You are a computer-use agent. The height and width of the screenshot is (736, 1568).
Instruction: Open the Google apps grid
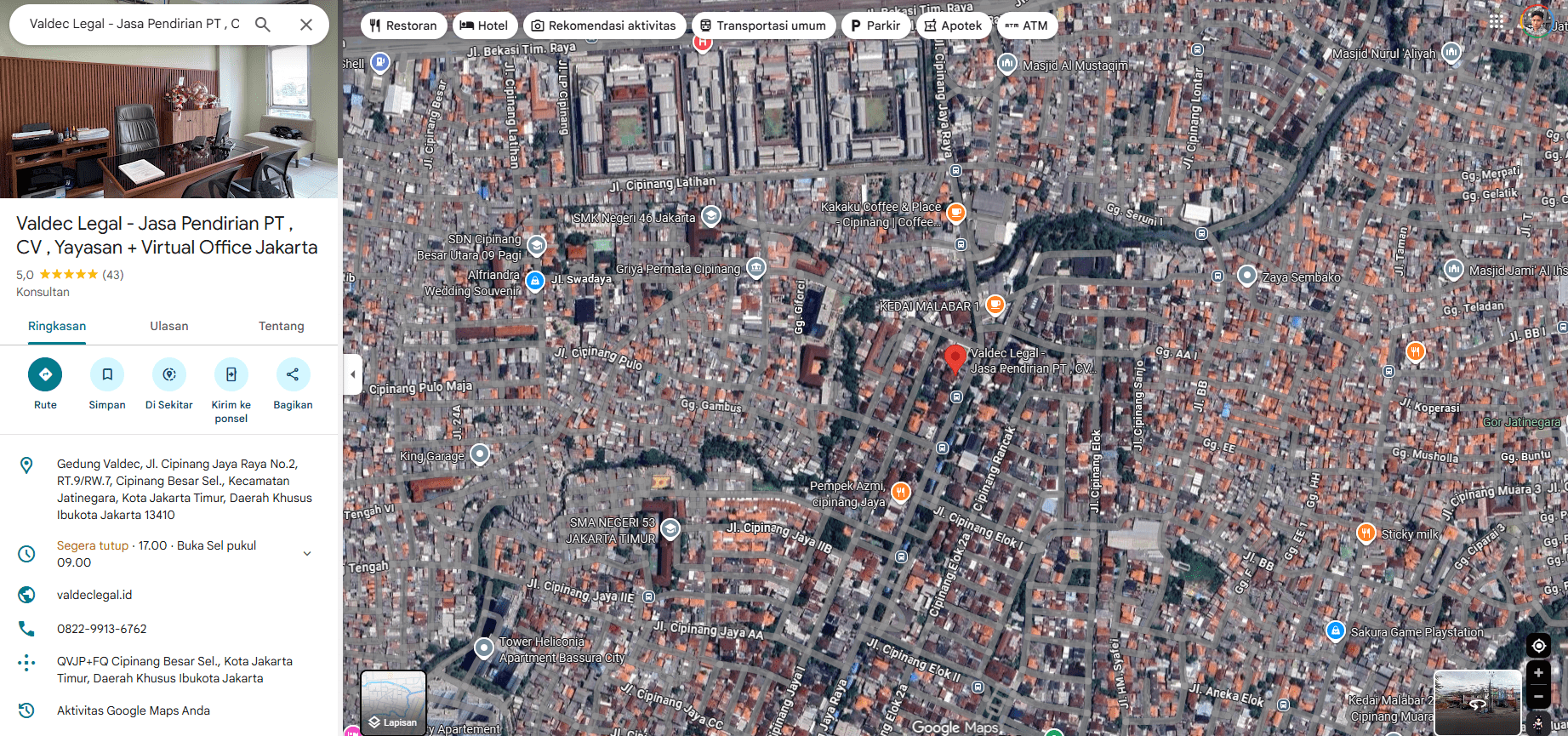[1497, 21]
